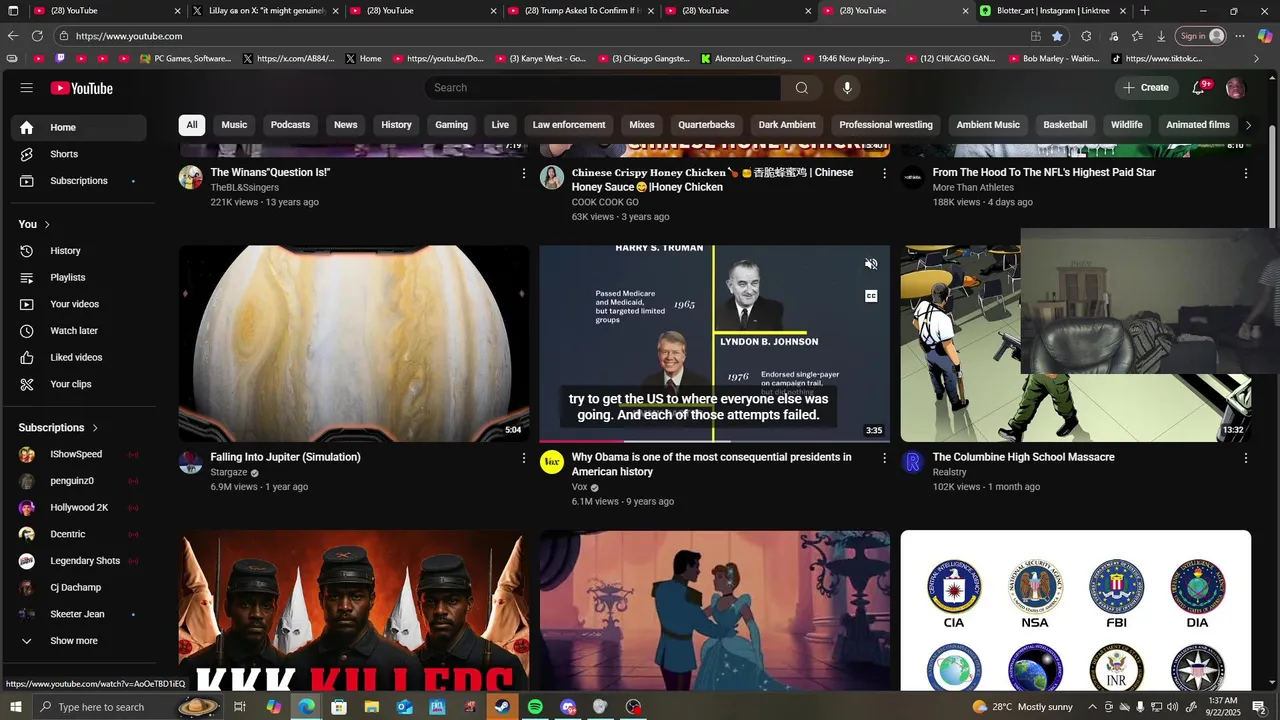Image resolution: width=1280 pixels, height=720 pixels.
Task: Open The Columbine High School Massacre title
Action: click(x=1023, y=457)
